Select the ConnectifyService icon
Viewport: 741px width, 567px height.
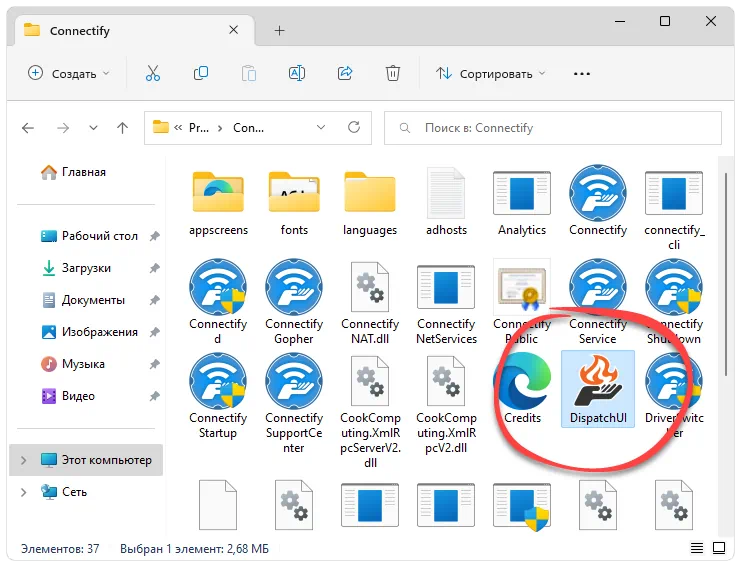point(598,301)
